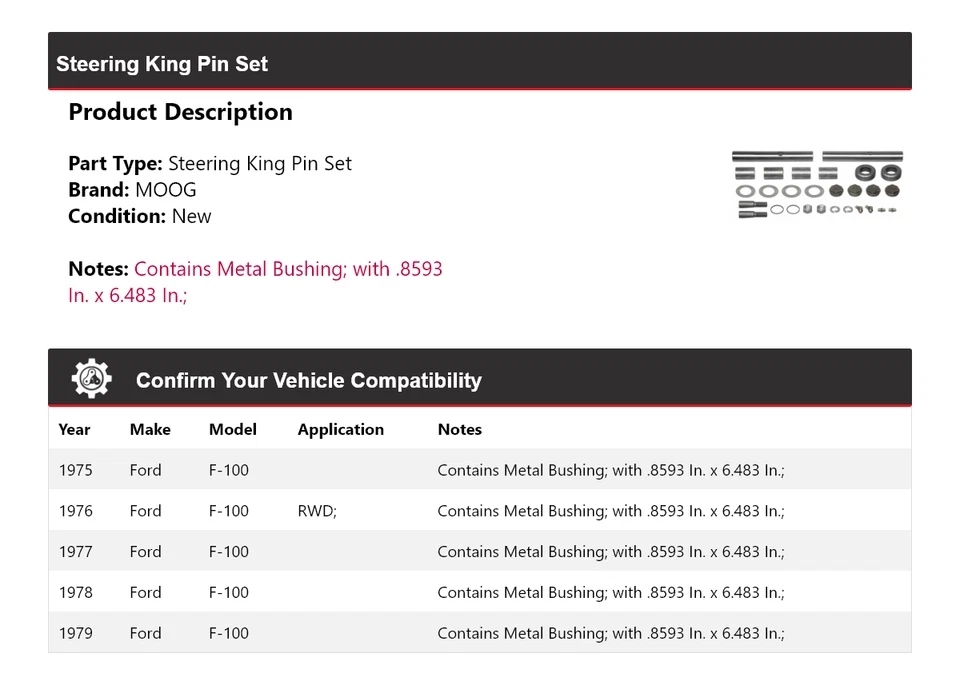Click the Product Description heading
The height and width of the screenshot is (685, 960).
(x=180, y=112)
